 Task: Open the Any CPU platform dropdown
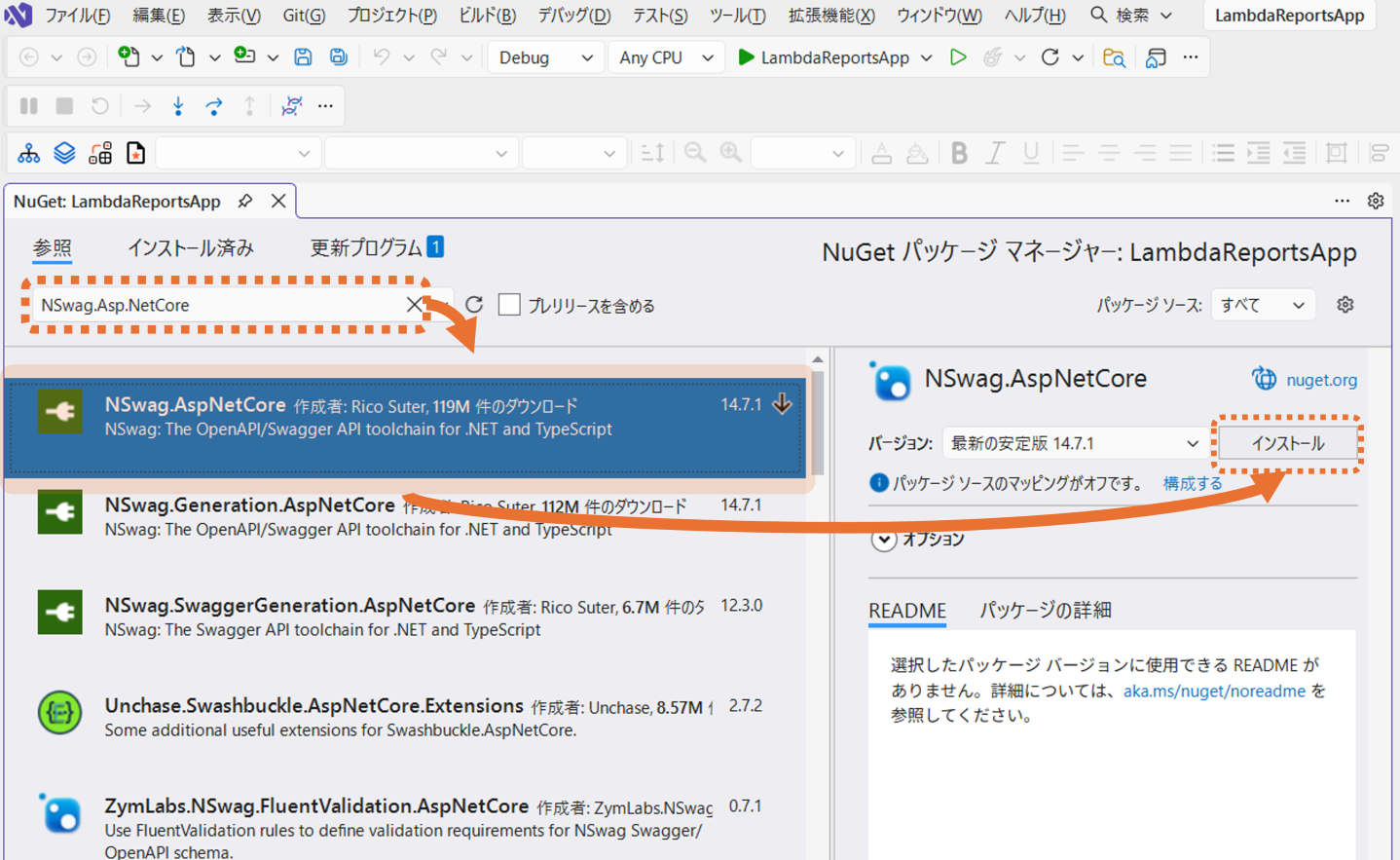coord(667,57)
